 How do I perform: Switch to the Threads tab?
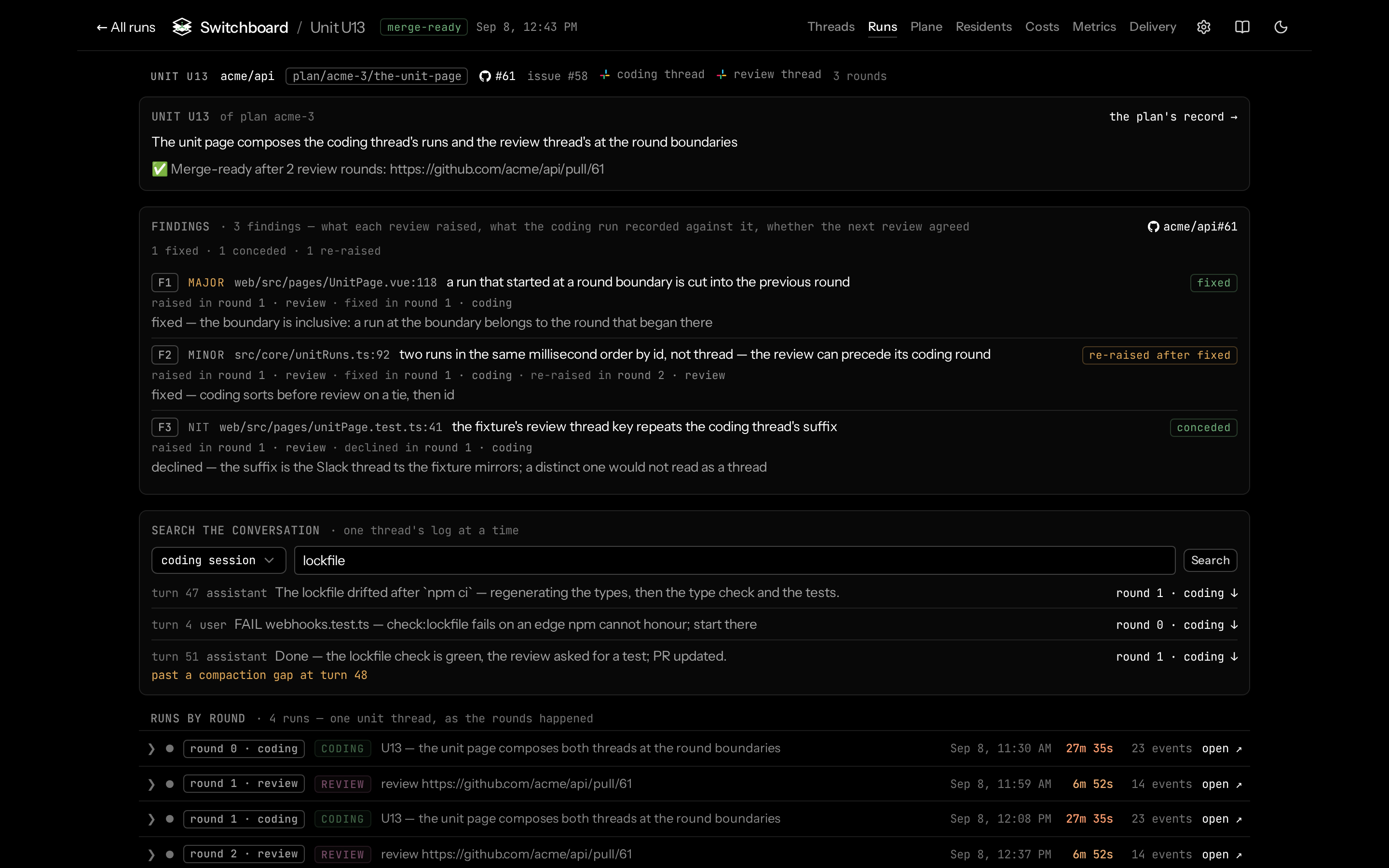831,27
